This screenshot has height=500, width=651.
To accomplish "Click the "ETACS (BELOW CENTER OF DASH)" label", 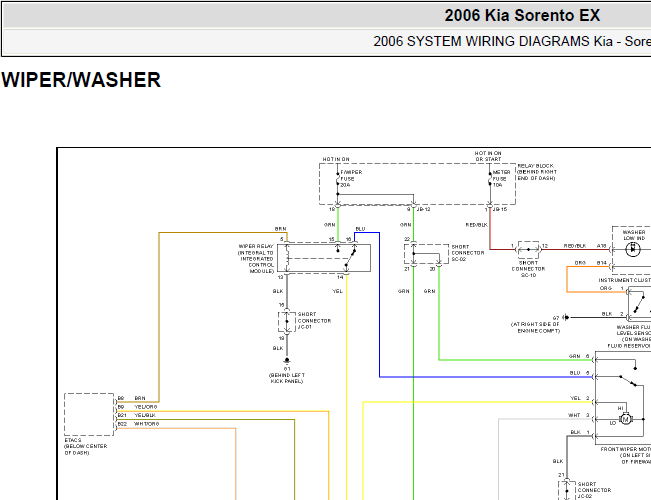I will [86, 446].
